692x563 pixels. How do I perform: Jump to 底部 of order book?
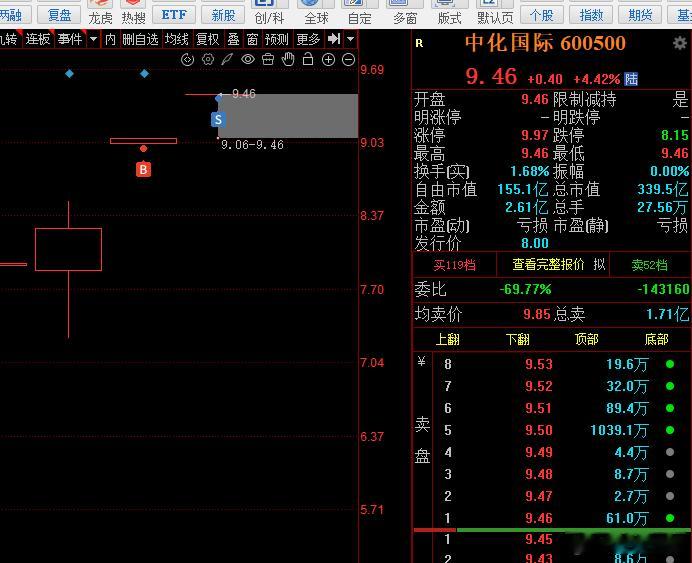[656, 339]
